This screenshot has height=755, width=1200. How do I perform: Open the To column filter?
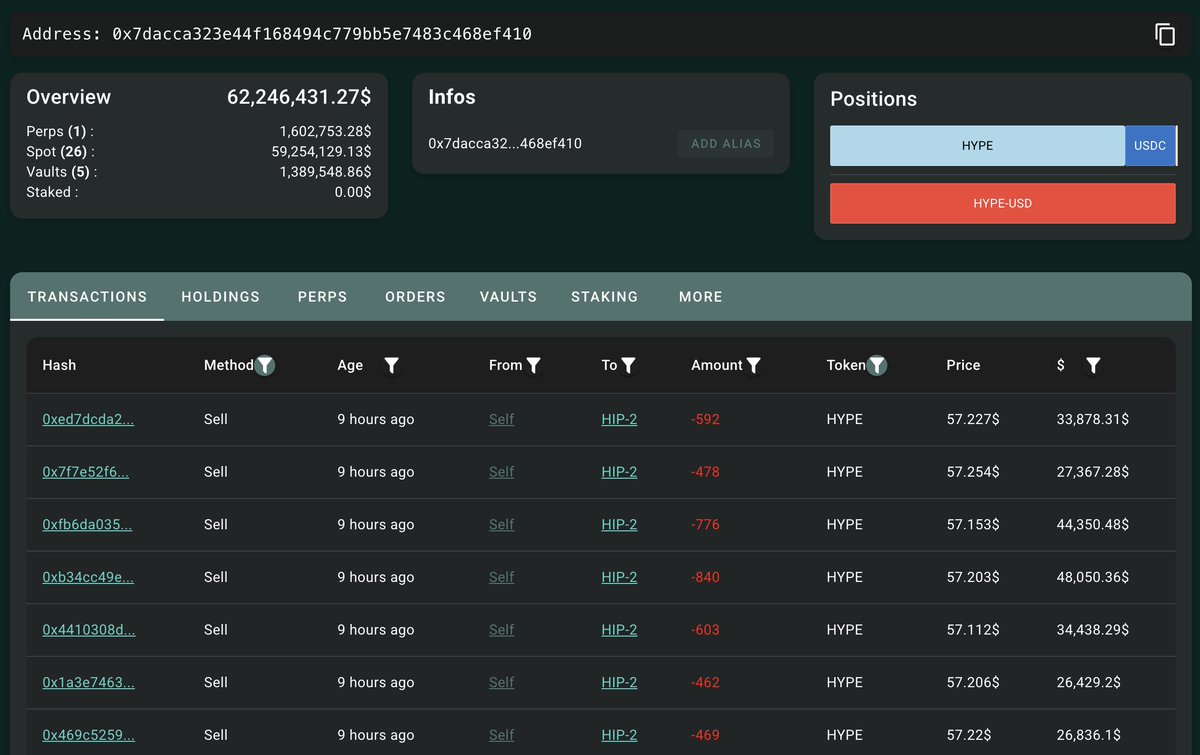[628, 366]
